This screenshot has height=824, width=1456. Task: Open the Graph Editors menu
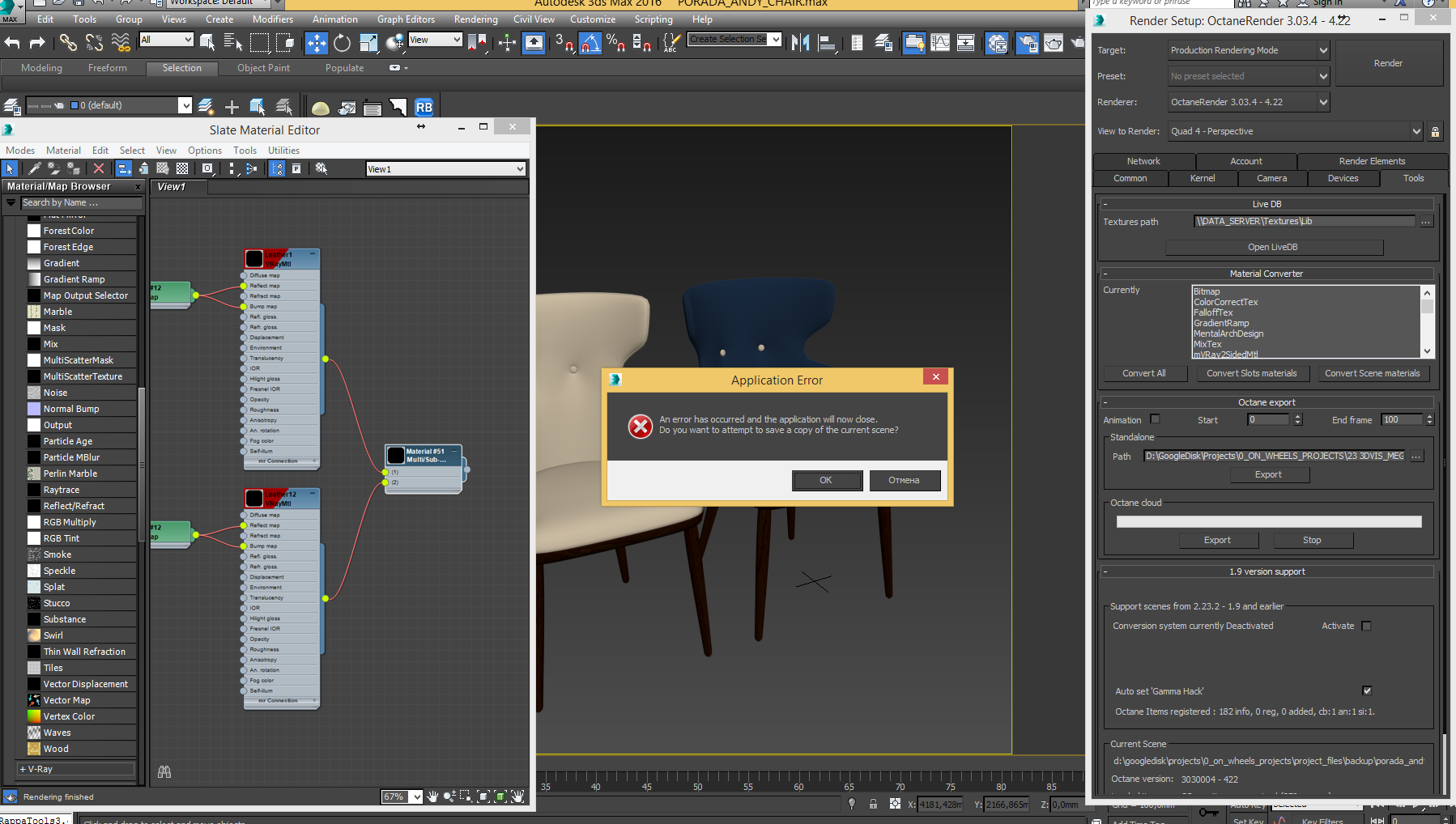point(406,19)
